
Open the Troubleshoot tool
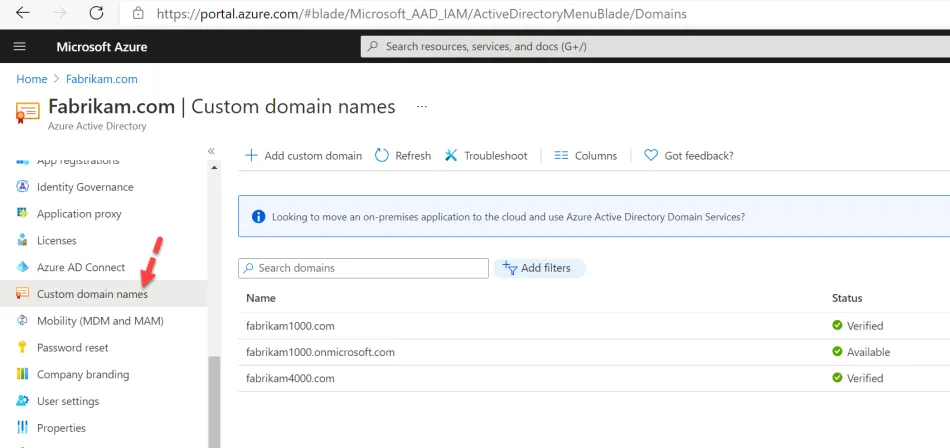tap(486, 156)
